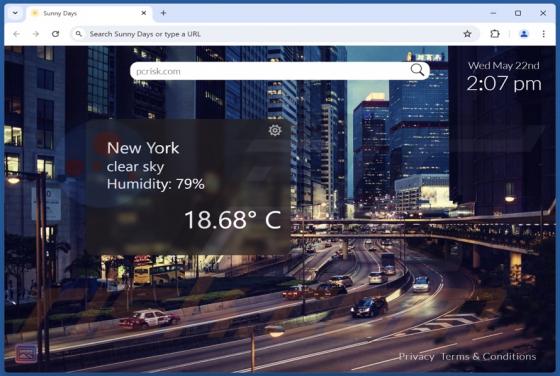Open a new tab with plus button
This screenshot has width=560, height=376.
click(x=163, y=13)
